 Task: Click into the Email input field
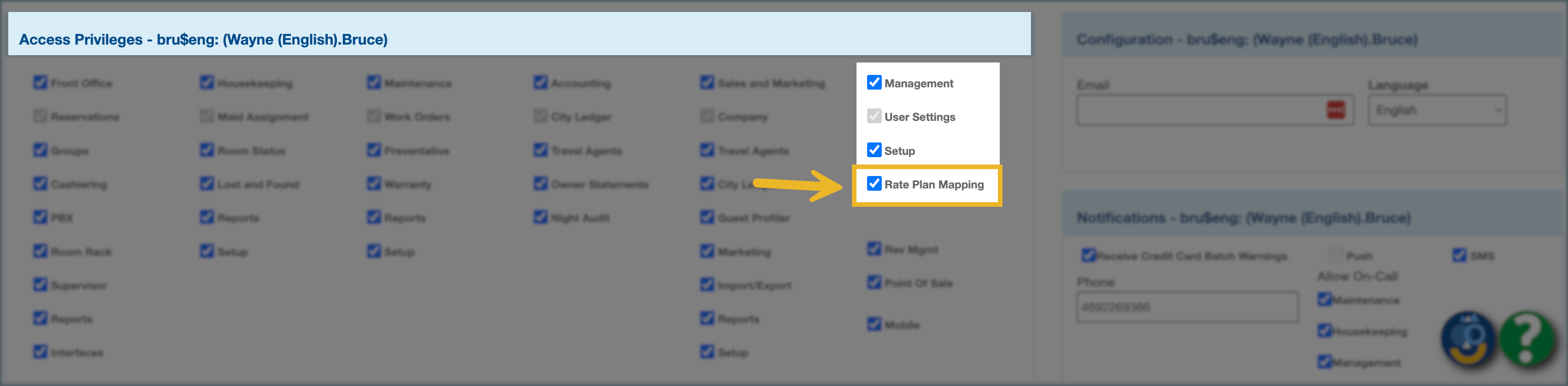pyautogui.click(x=1199, y=110)
